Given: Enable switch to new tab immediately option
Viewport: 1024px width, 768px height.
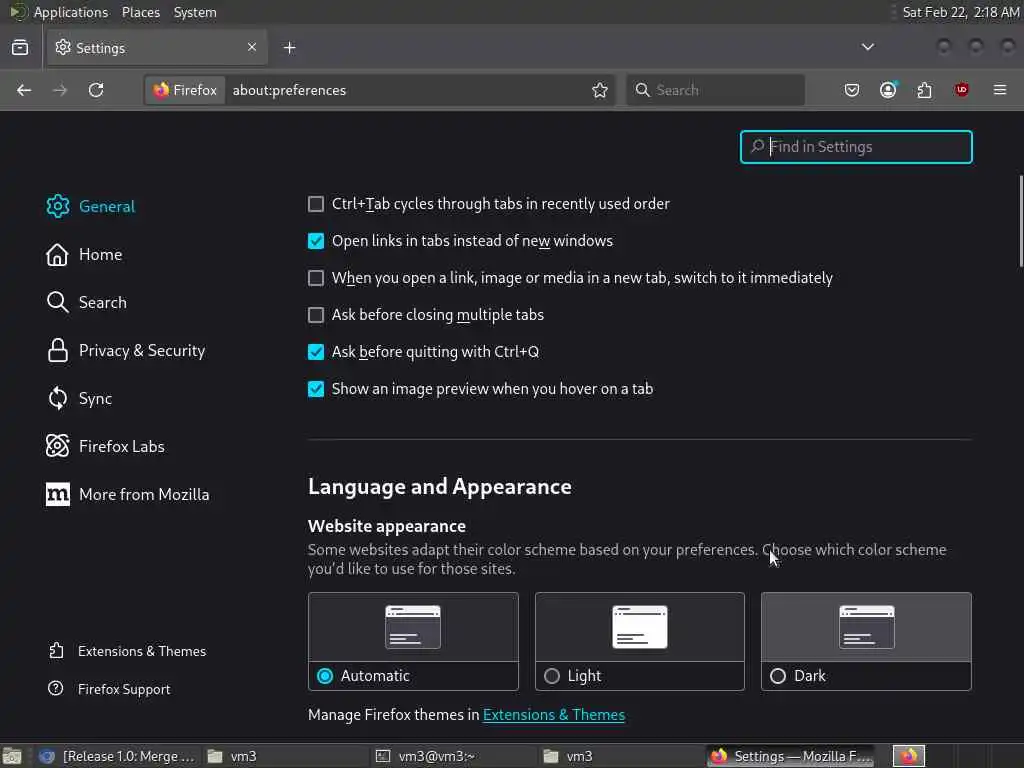Looking at the screenshot, I should click(x=315, y=278).
